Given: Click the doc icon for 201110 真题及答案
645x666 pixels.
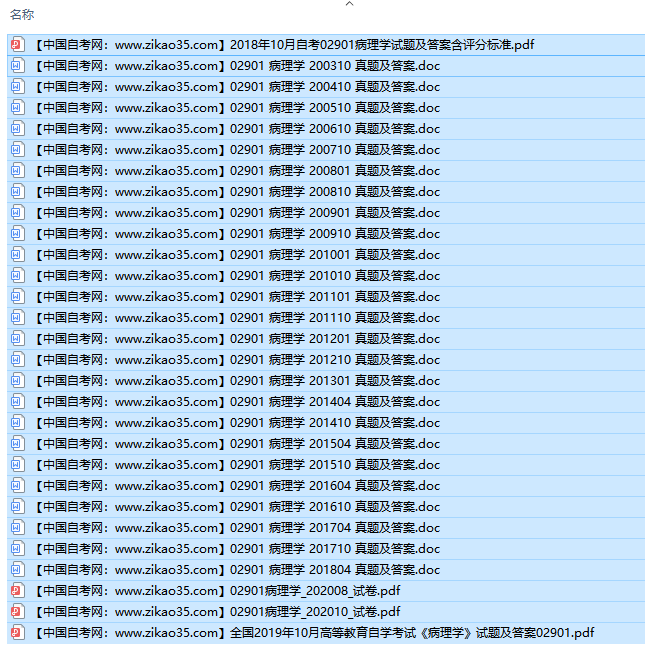Looking at the screenshot, I should pyautogui.click(x=17, y=318).
